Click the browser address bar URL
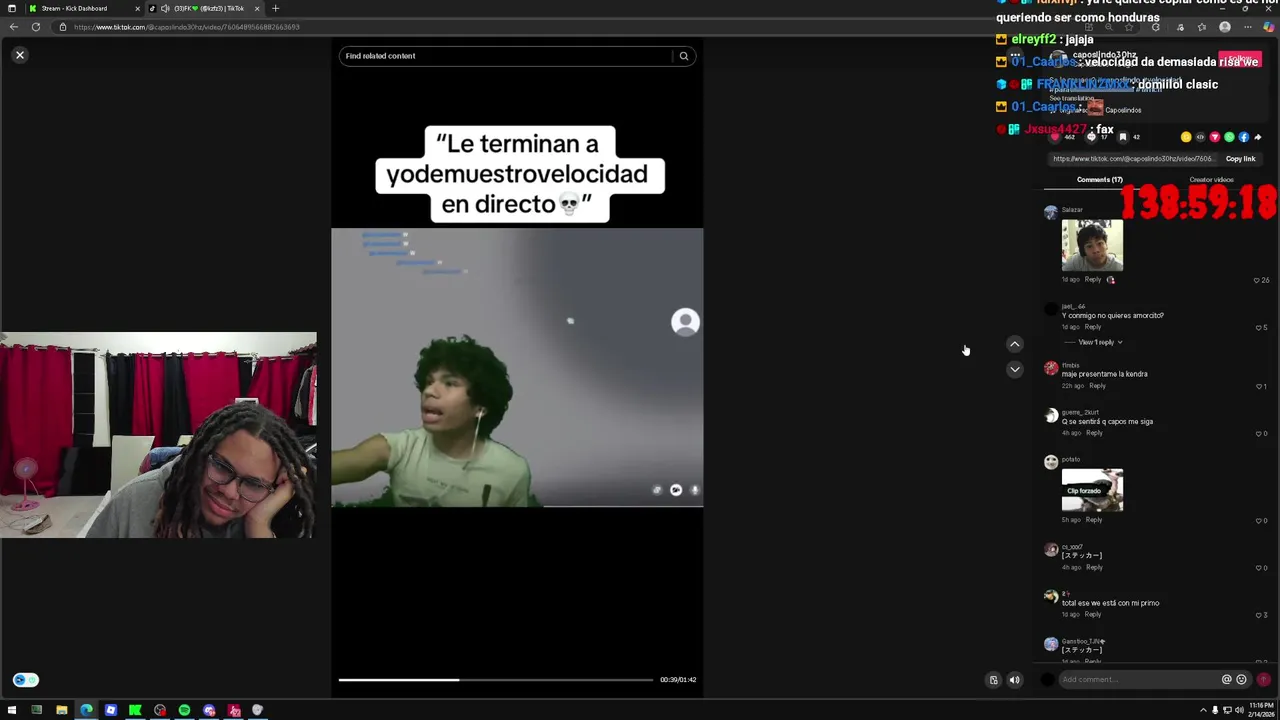Image resolution: width=1280 pixels, height=720 pixels. [187, 27]
